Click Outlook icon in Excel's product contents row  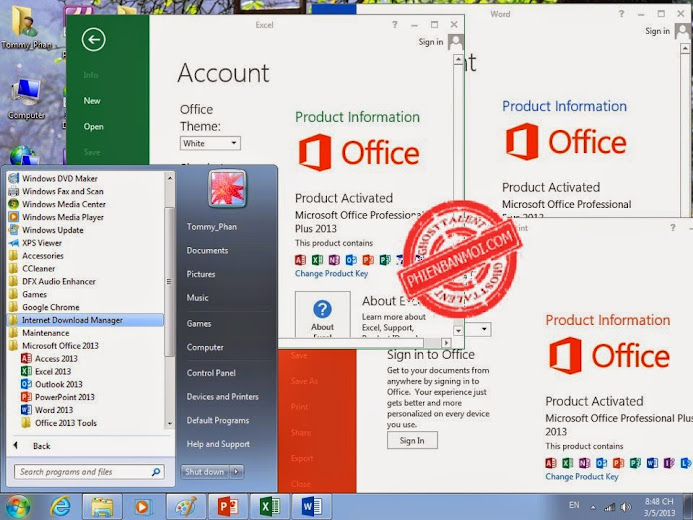[351, 260]
